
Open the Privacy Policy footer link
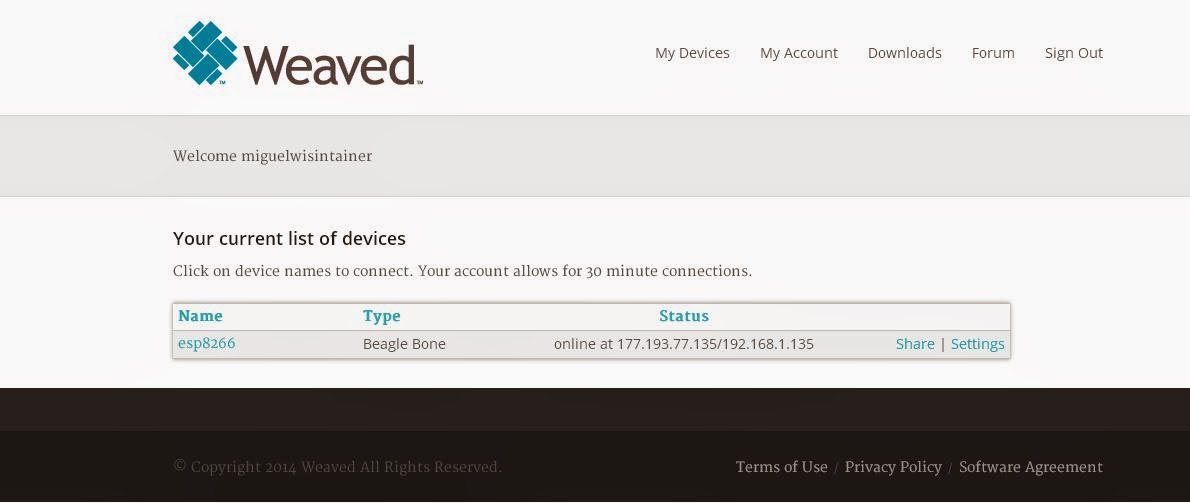pos(893,467)
